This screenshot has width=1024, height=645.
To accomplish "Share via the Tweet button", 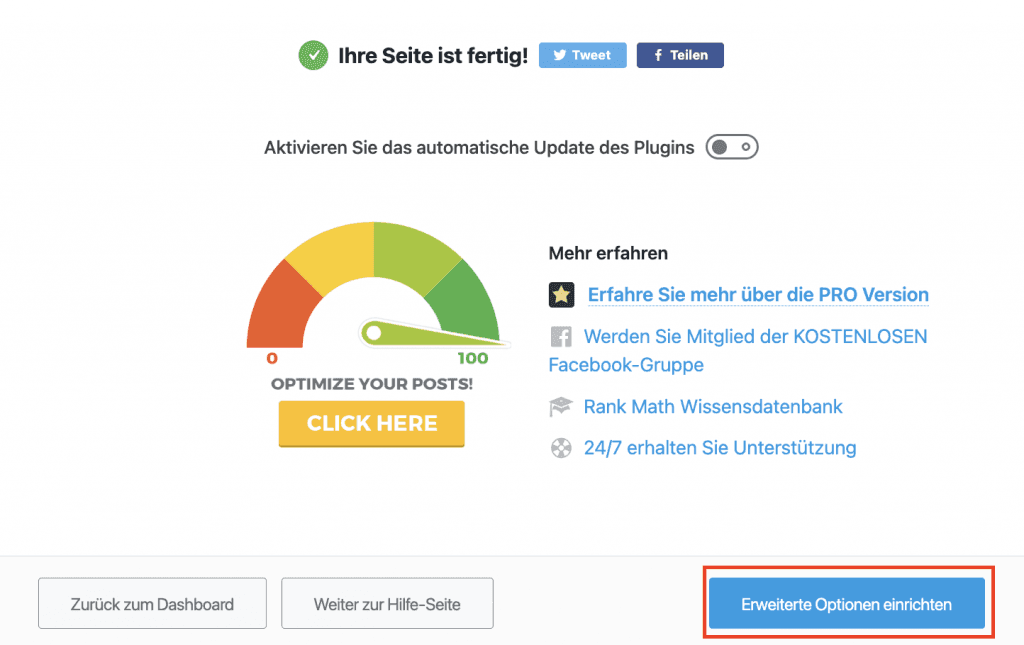I will coord(582,55).
